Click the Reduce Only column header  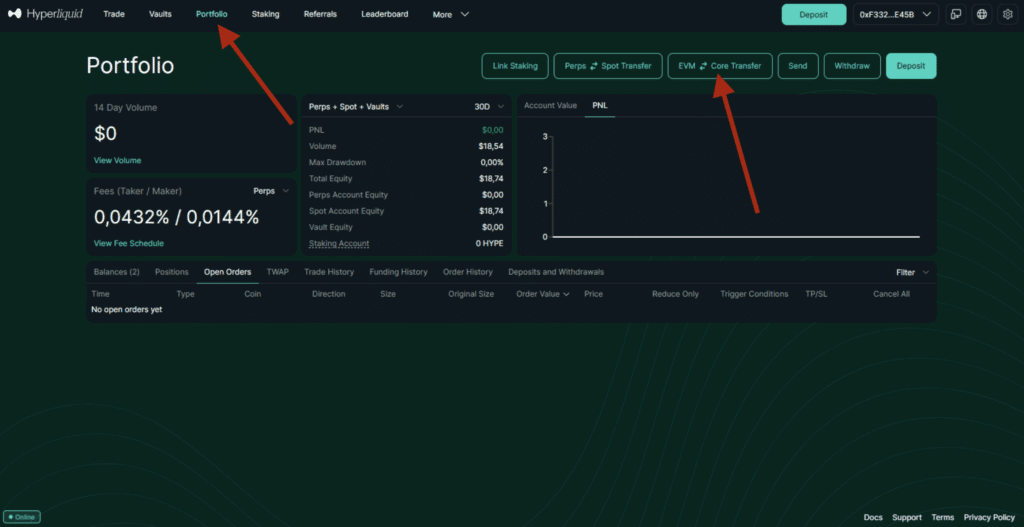tap(675, 294)
